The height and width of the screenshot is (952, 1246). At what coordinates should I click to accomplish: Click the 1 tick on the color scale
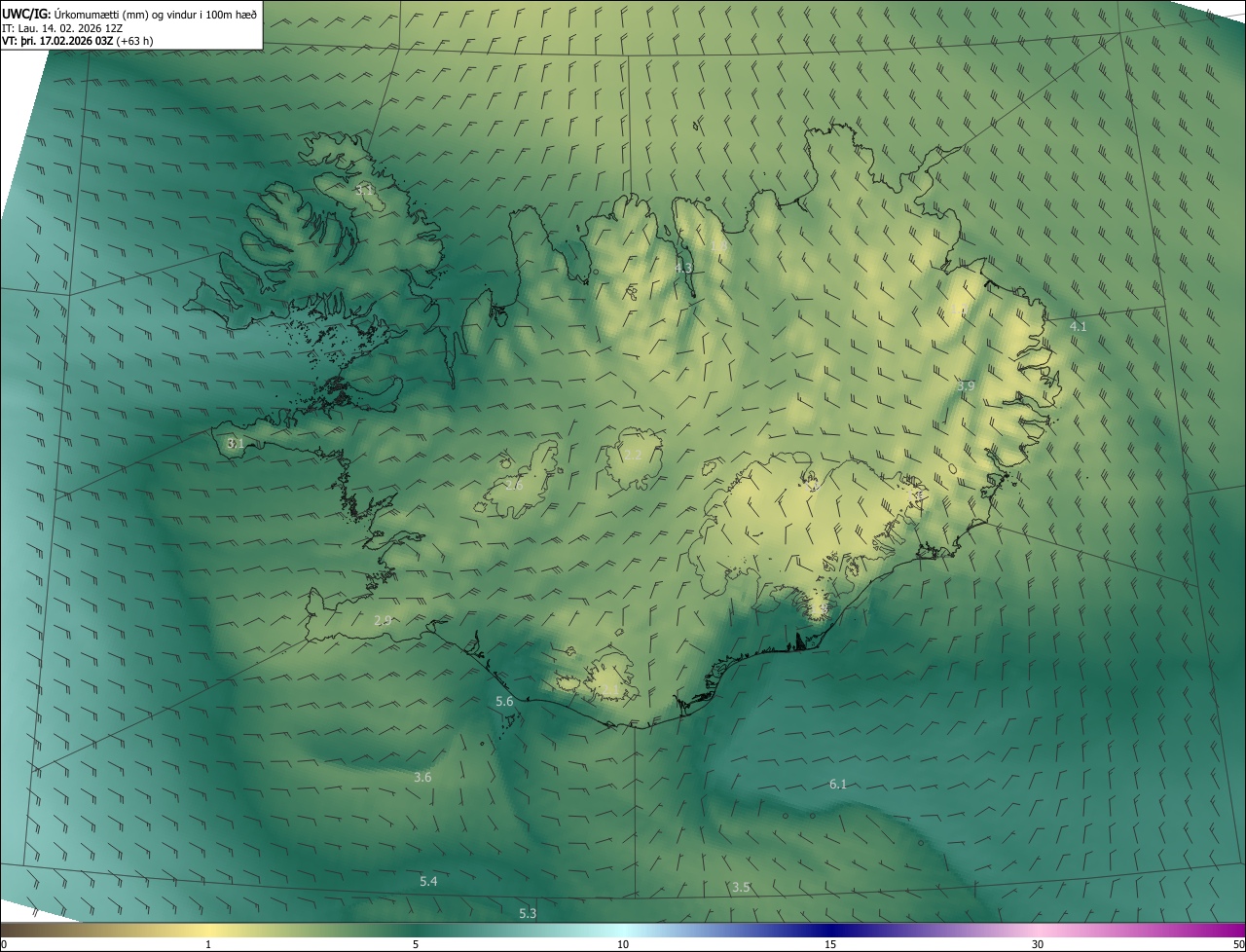(x=208, y=944)
